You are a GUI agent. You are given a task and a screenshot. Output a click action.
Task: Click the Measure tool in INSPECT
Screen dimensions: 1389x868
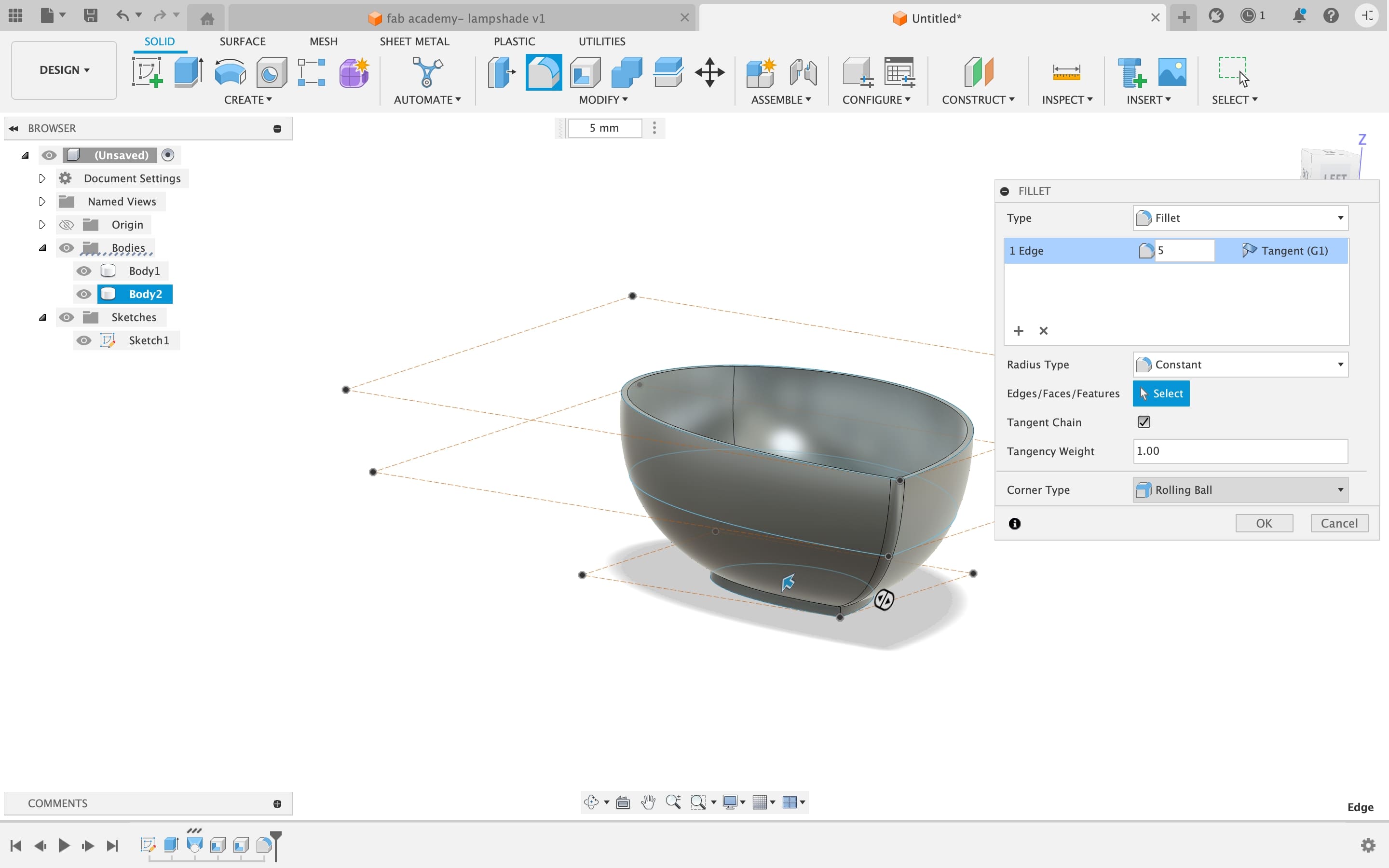[x=1063, y=71]
